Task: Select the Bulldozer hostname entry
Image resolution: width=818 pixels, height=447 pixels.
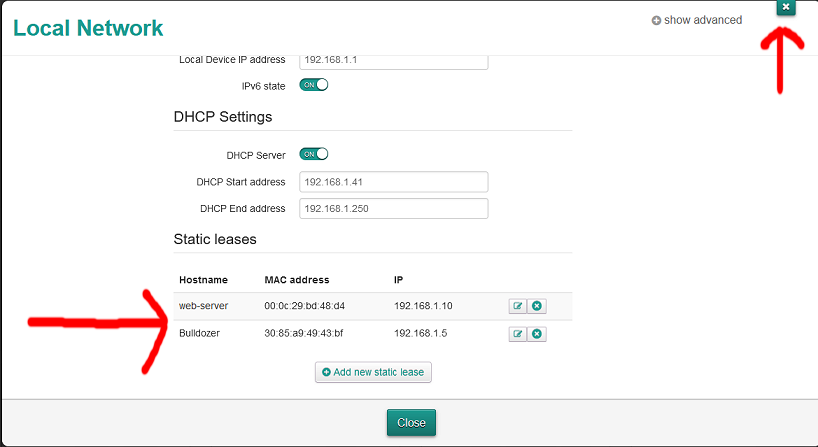Action: 199,334
